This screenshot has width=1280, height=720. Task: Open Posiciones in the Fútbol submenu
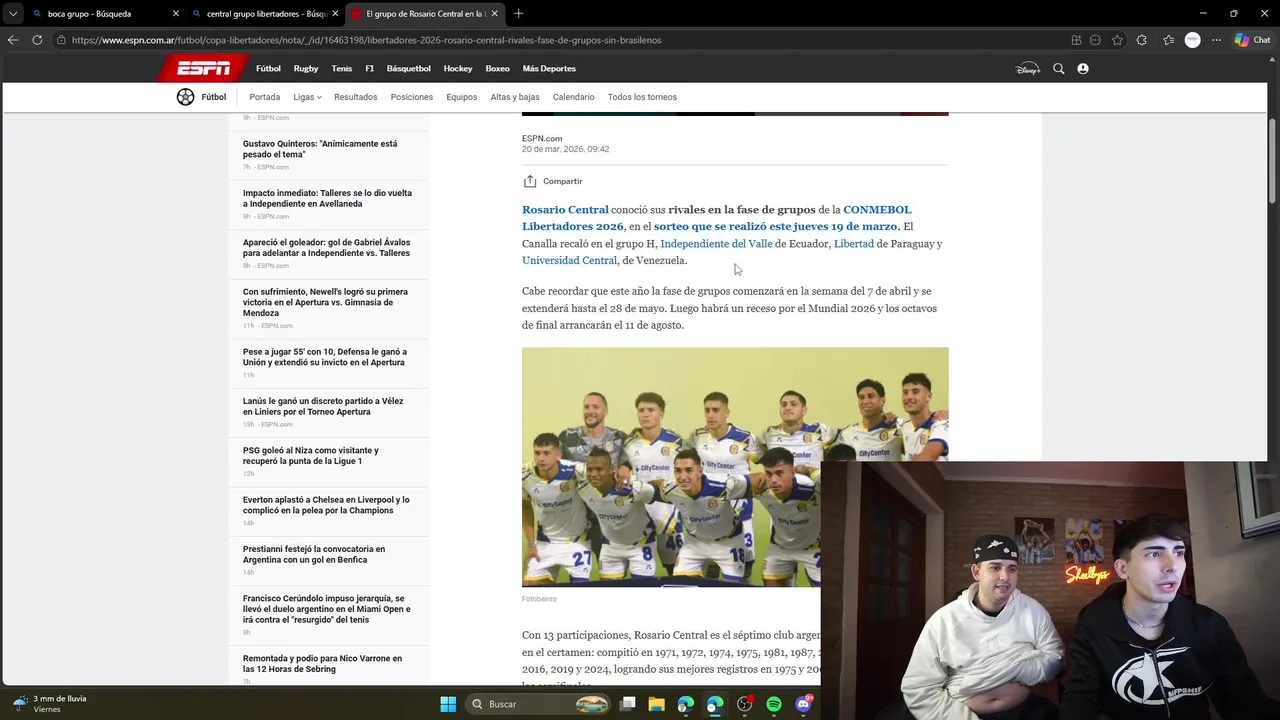(x=412, y=97)
